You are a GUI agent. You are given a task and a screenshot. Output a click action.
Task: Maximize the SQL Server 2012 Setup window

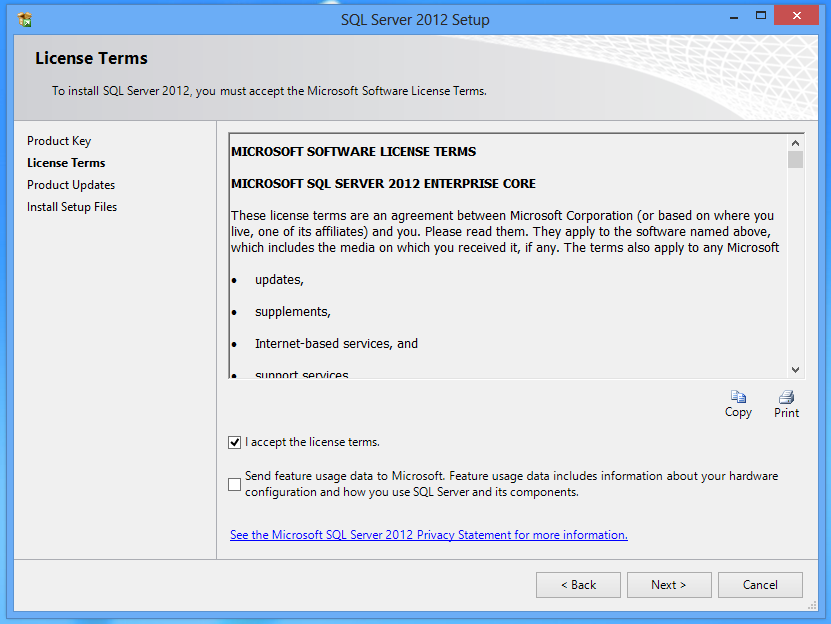pyautogui.click(x=761, y=16)
